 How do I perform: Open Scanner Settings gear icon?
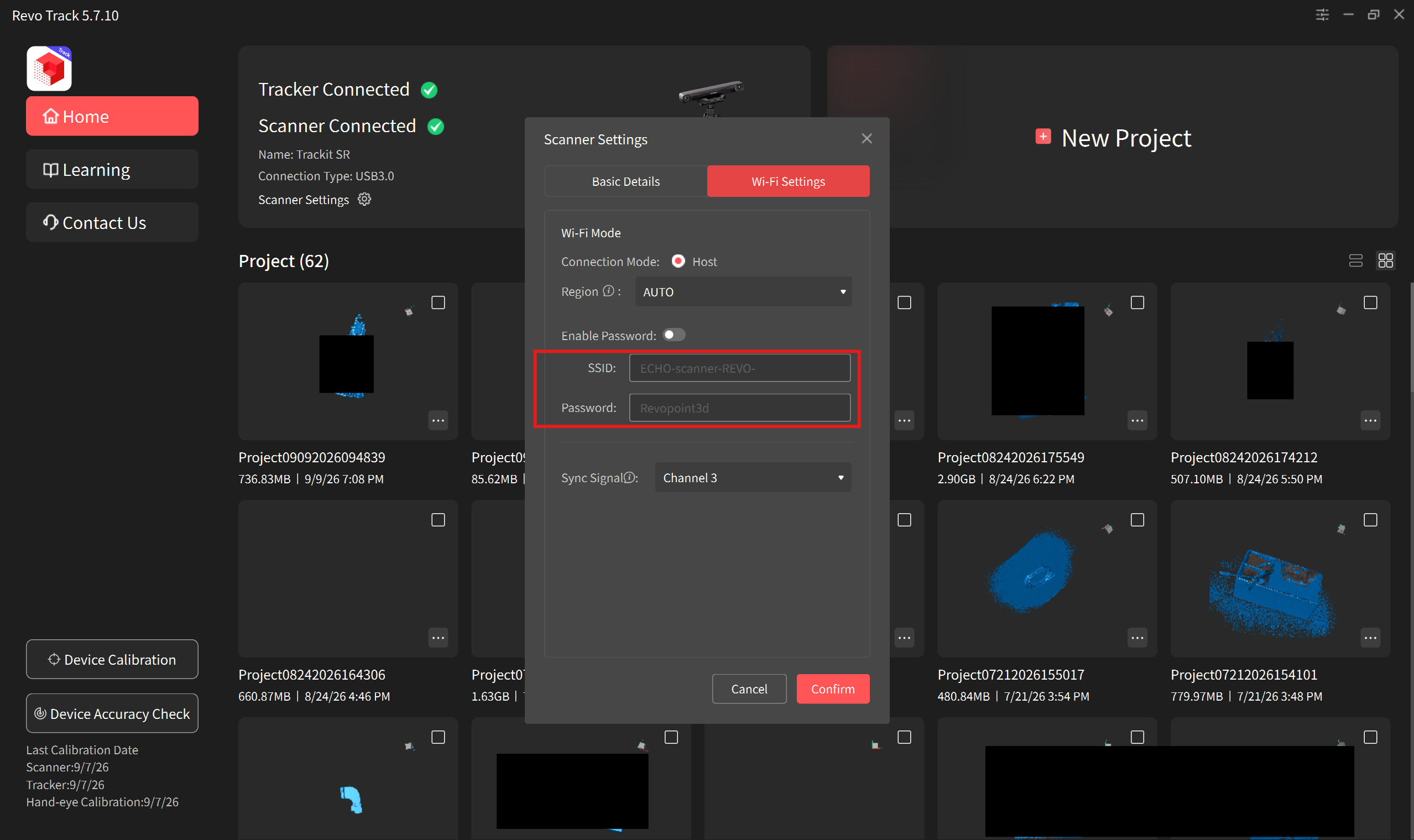[364, 199]
